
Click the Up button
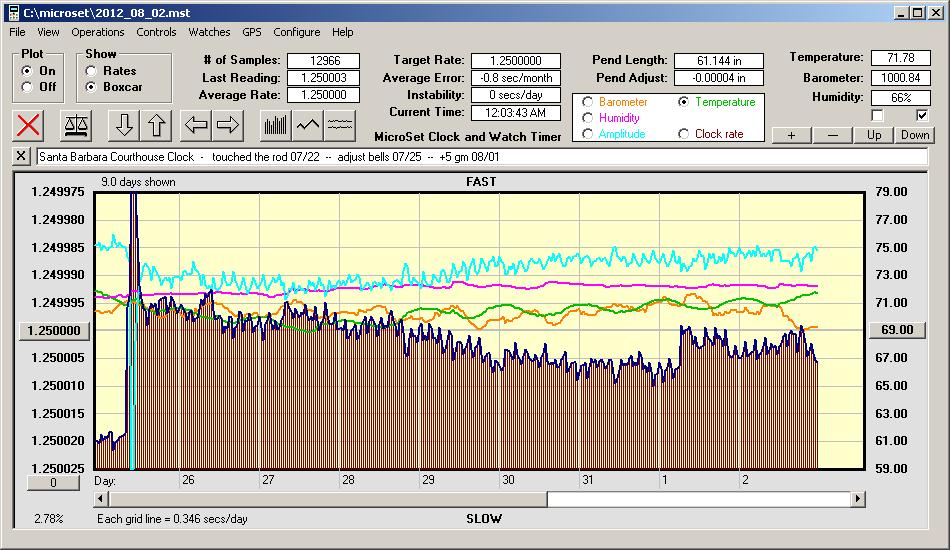click(874, 135)
